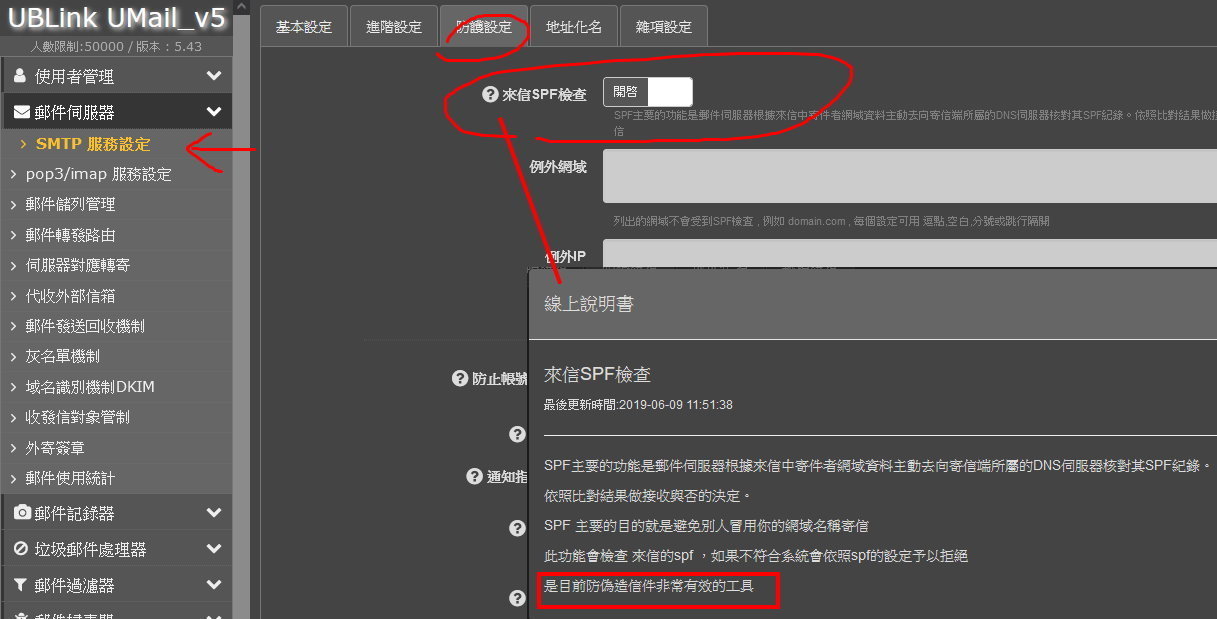Switch to the 基本設定 tab
The height and width of the screenshot is (619, 1217).
click(303, 27)
